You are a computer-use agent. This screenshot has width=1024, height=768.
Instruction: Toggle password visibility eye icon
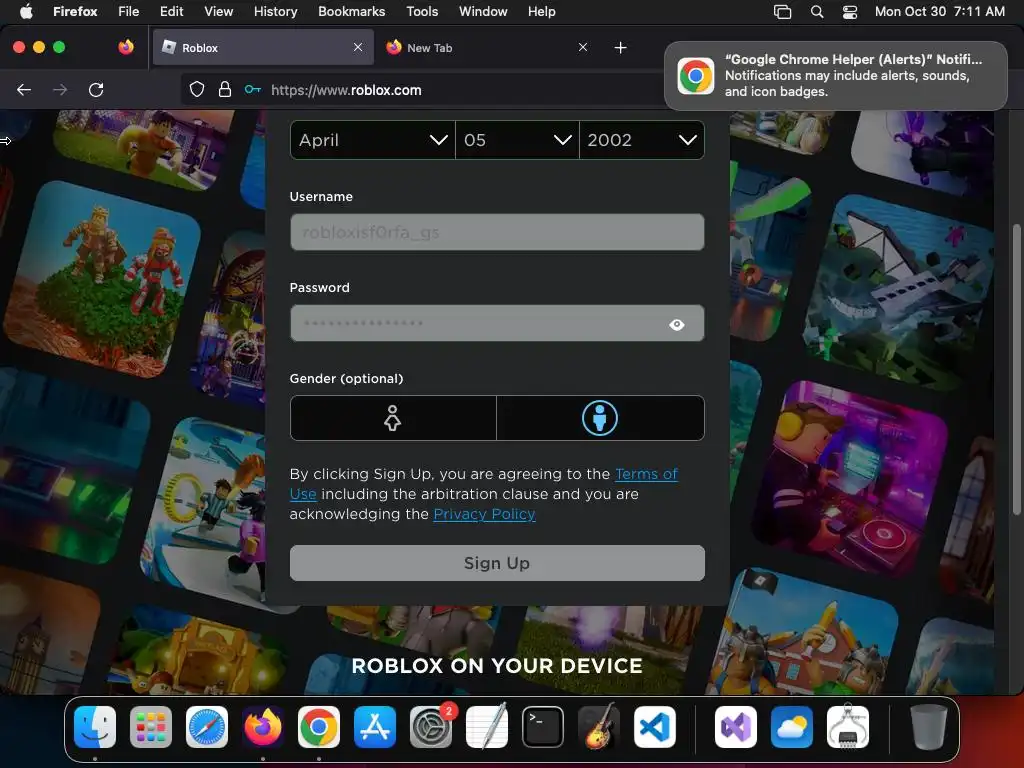[x=677, y=325]
